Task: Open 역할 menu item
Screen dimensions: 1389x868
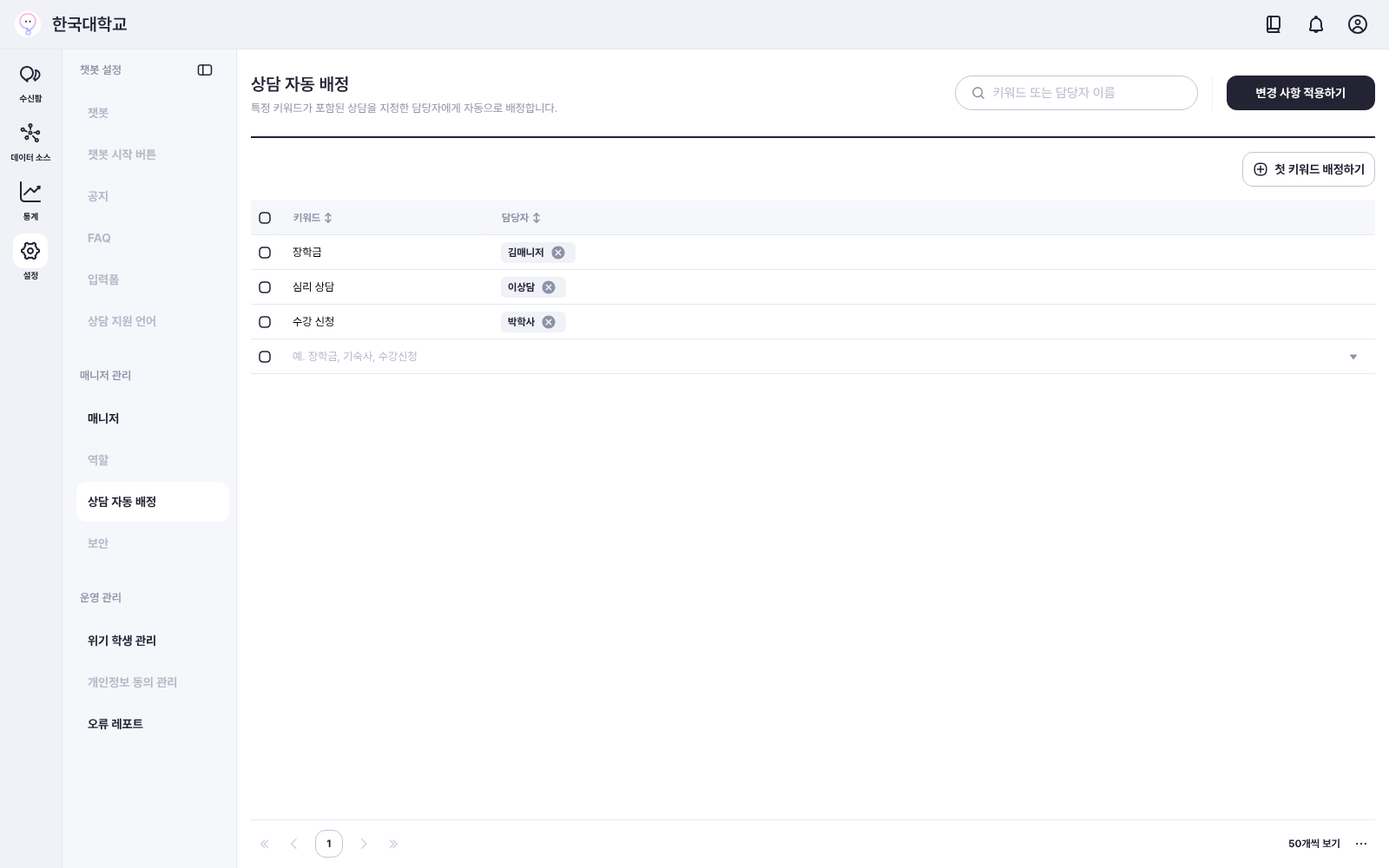Action: point(153,460)
